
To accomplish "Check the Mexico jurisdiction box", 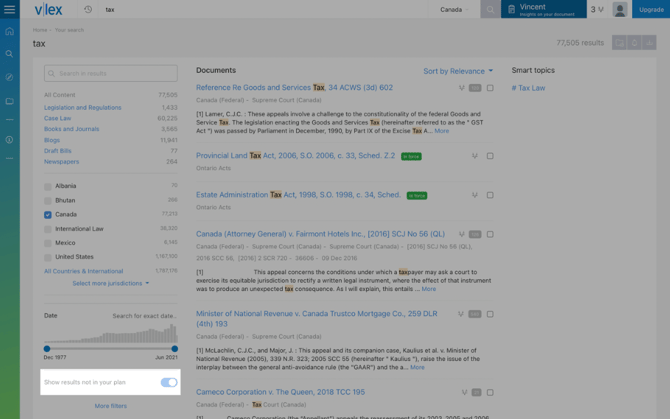I will 48,243.
